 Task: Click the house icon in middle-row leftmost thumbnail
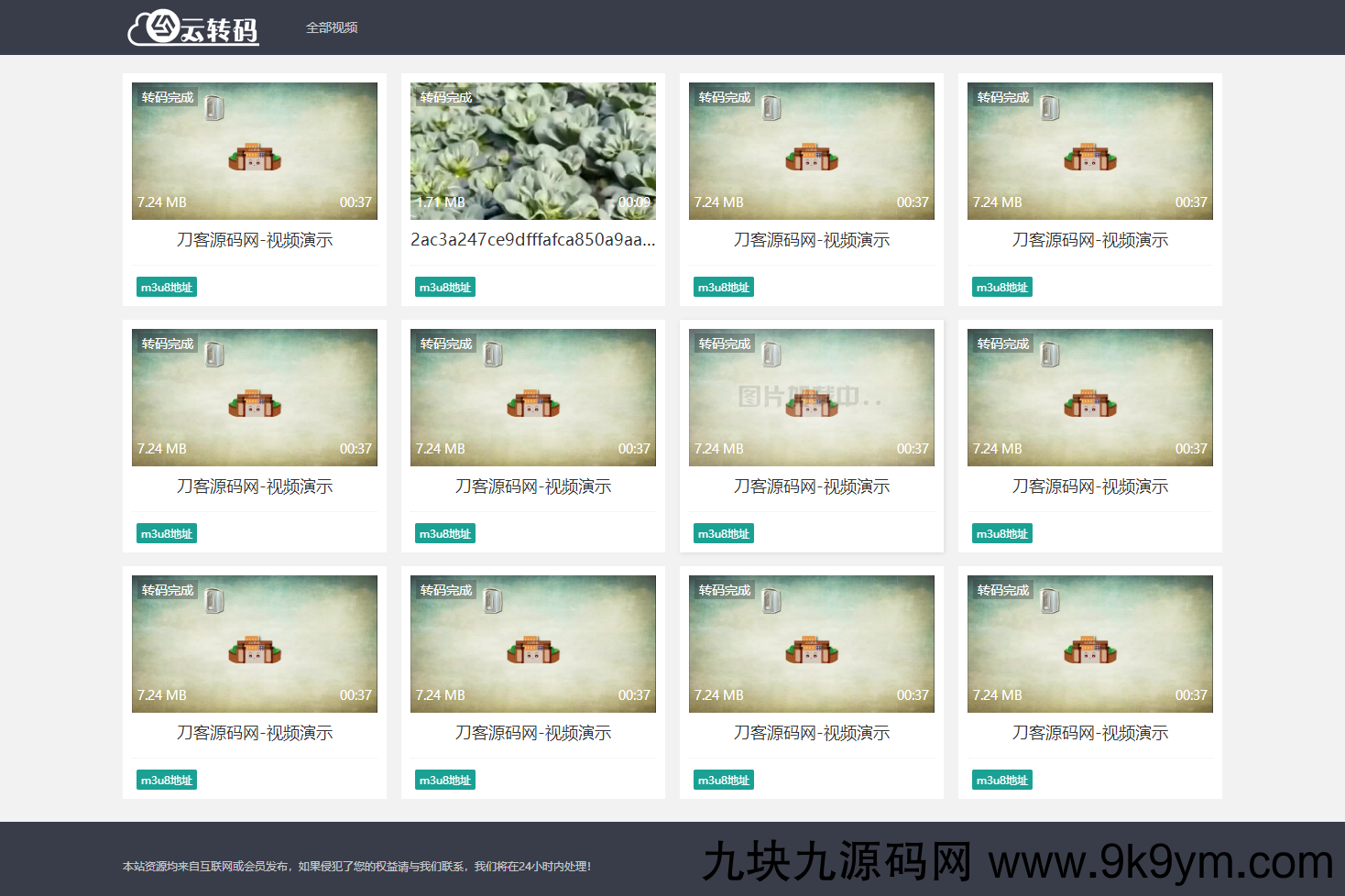tap(255, 405)
